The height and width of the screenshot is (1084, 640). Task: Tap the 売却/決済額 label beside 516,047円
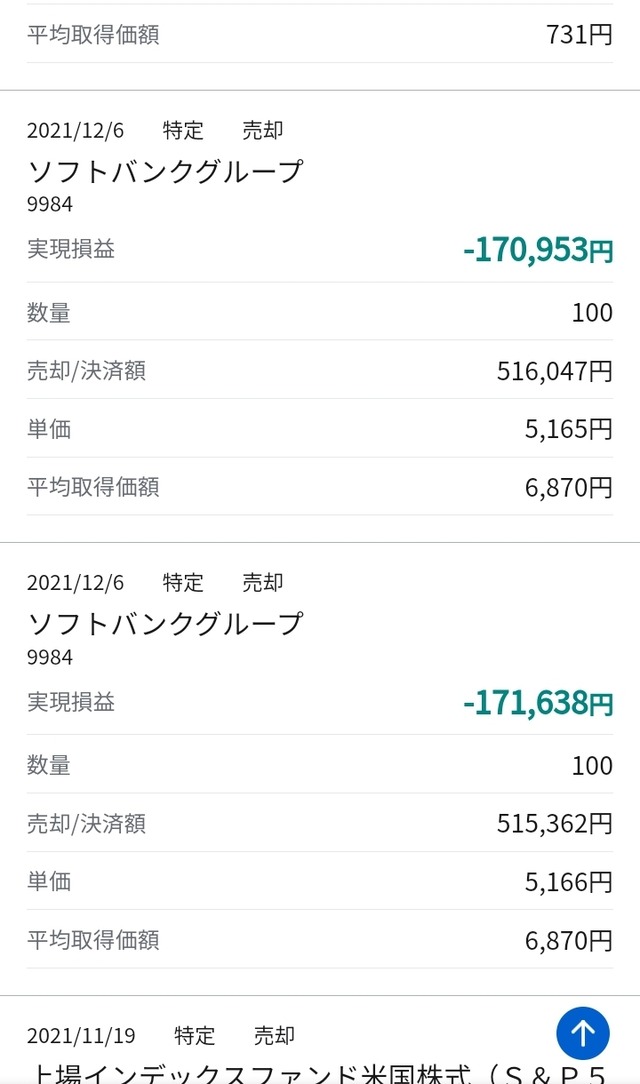click(x=86, y=371)
